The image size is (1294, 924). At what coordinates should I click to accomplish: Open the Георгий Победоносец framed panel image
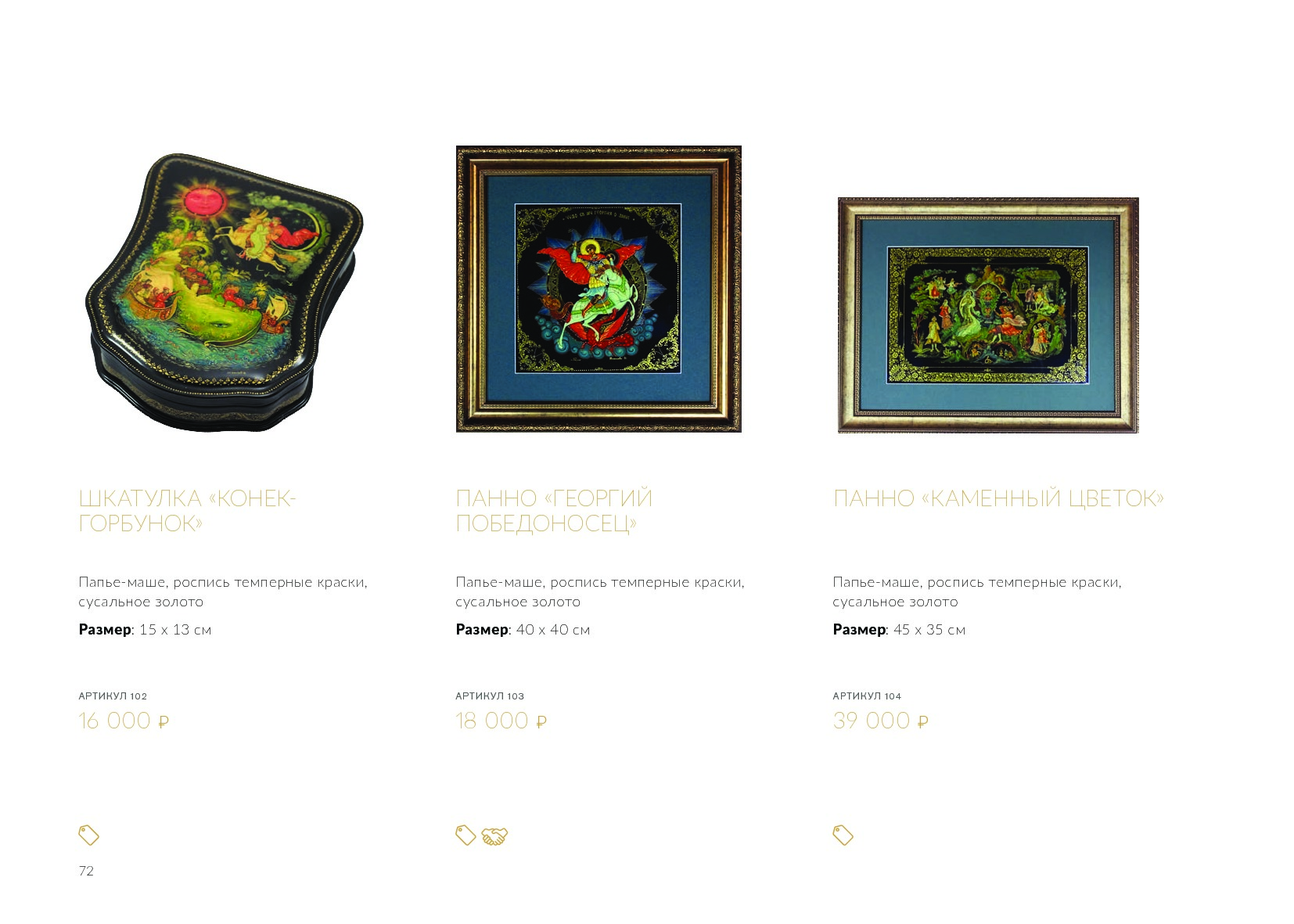click(x=598, y=289)
